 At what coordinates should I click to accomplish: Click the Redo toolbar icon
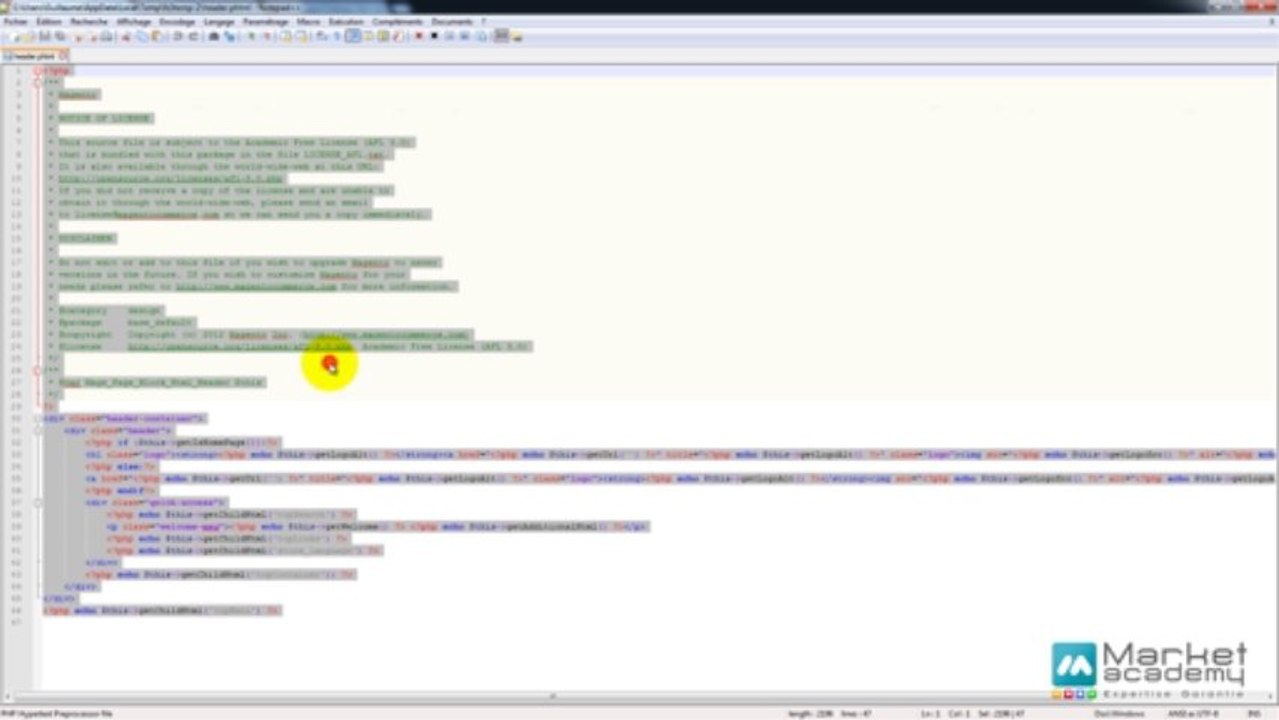[x=192, y=36]
